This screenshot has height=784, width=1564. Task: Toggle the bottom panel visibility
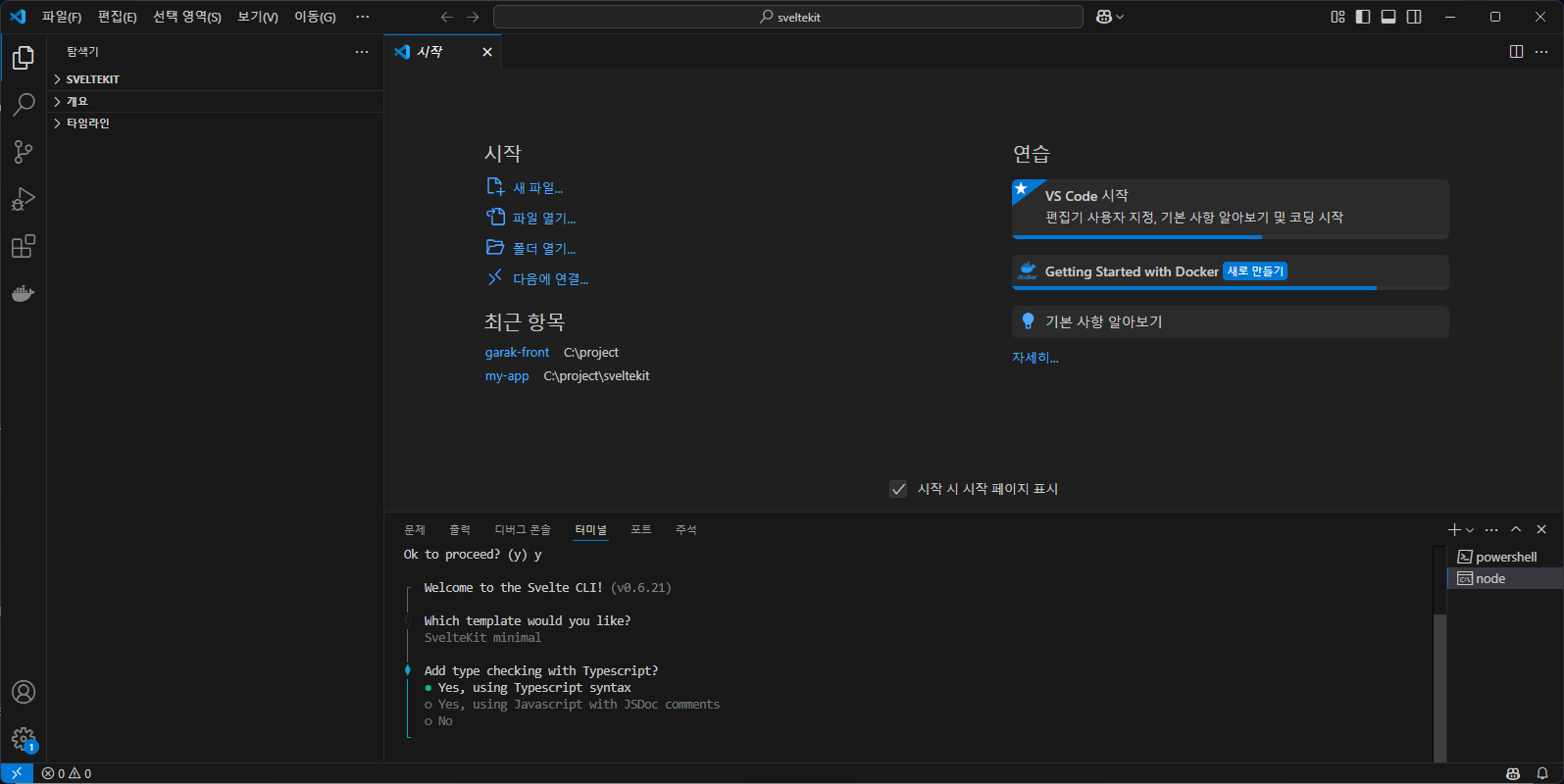click(x=1388, y=17)
